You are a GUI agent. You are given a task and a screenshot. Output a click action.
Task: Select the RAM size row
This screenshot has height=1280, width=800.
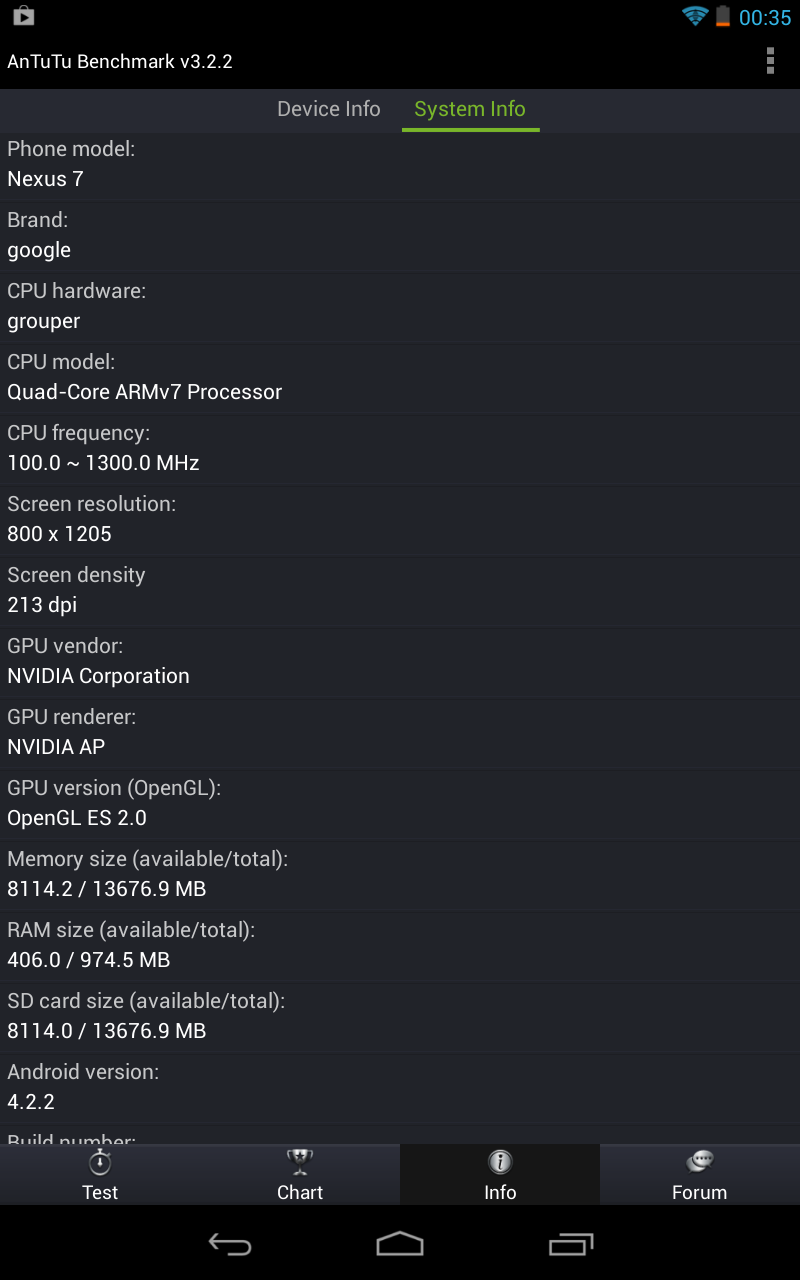pos(400,946)
